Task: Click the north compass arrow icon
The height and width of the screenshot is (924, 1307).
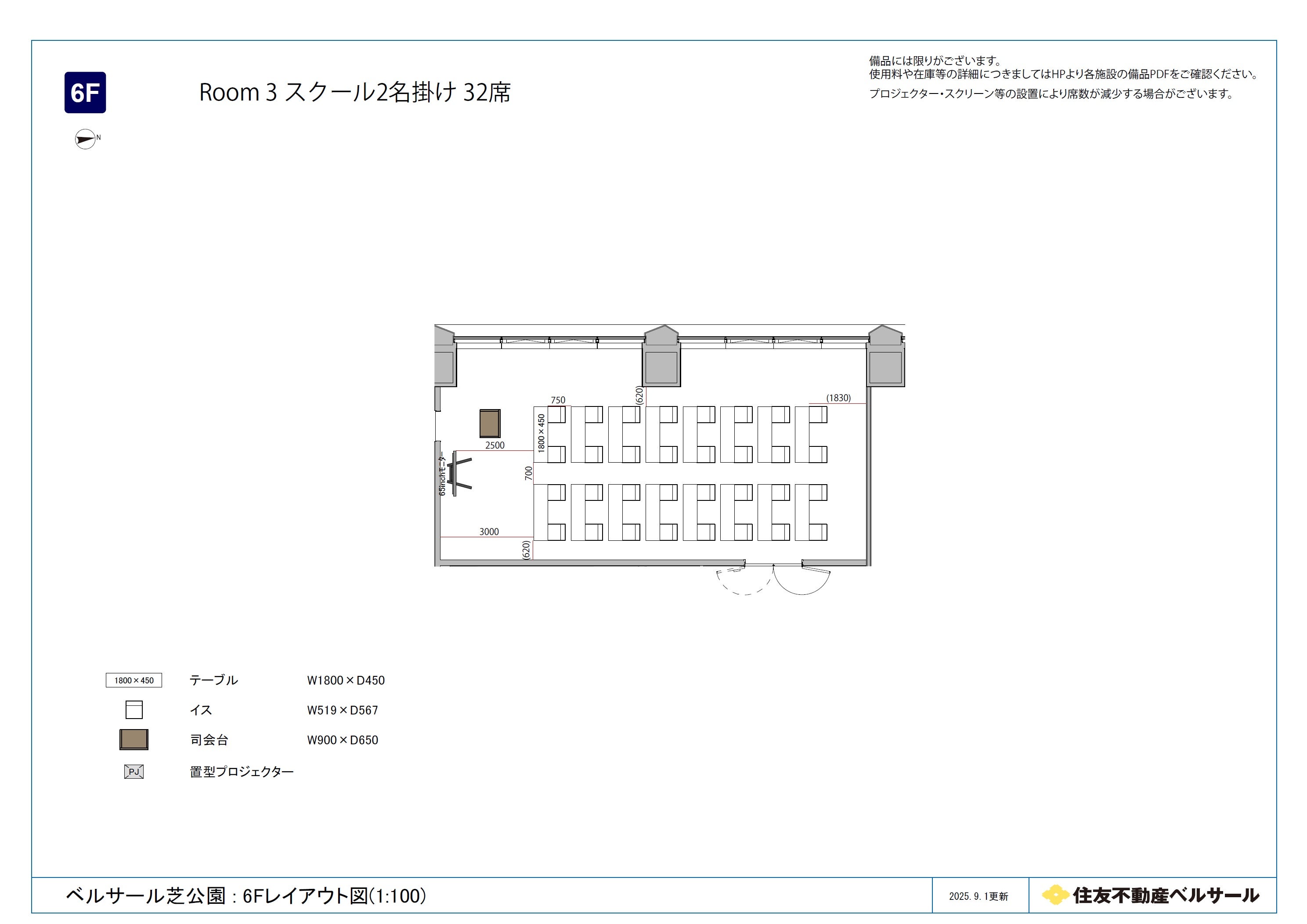Action: click(85, 140)
